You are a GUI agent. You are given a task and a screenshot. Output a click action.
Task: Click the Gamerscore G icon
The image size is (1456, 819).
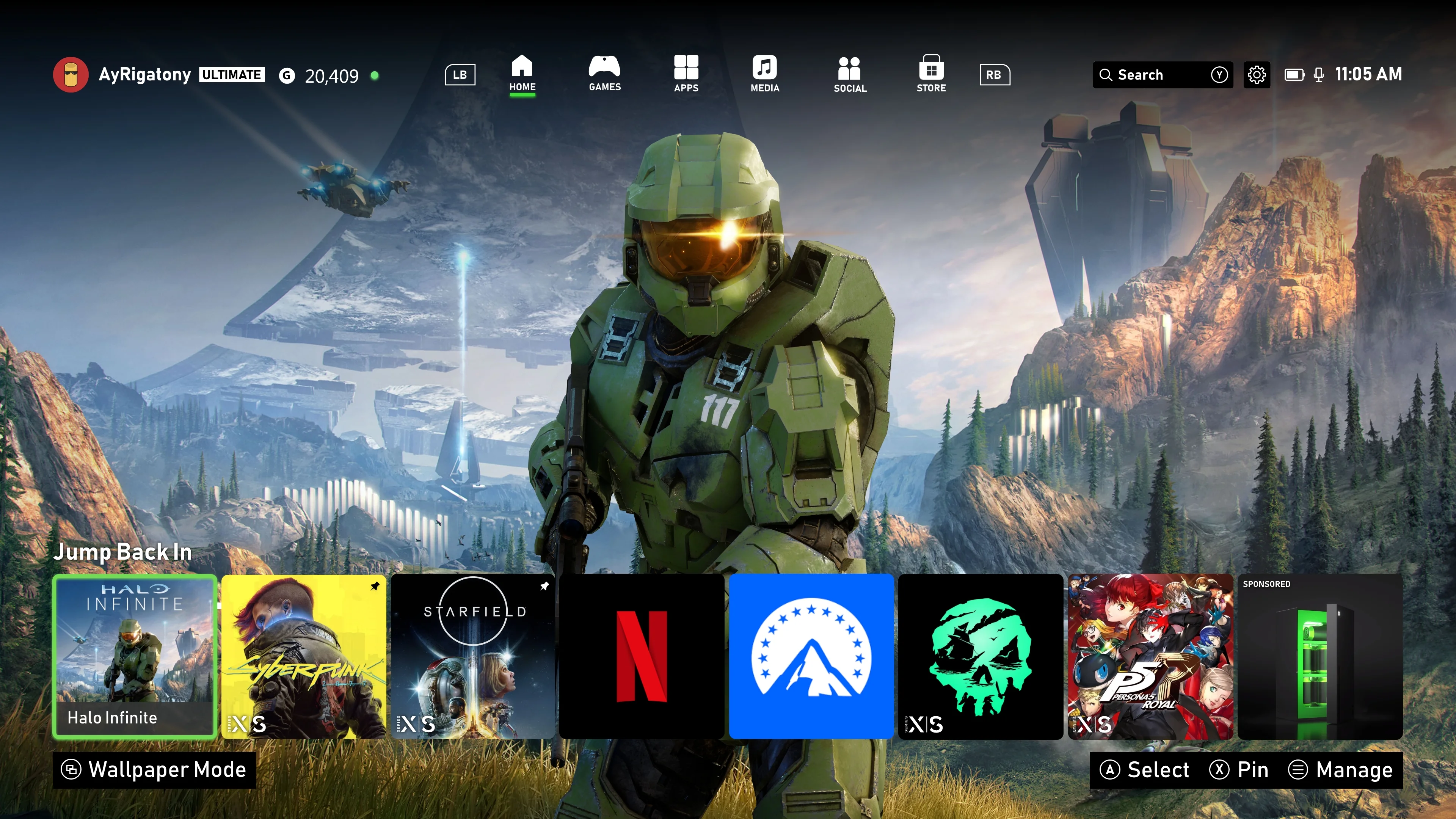click(287, 75)
